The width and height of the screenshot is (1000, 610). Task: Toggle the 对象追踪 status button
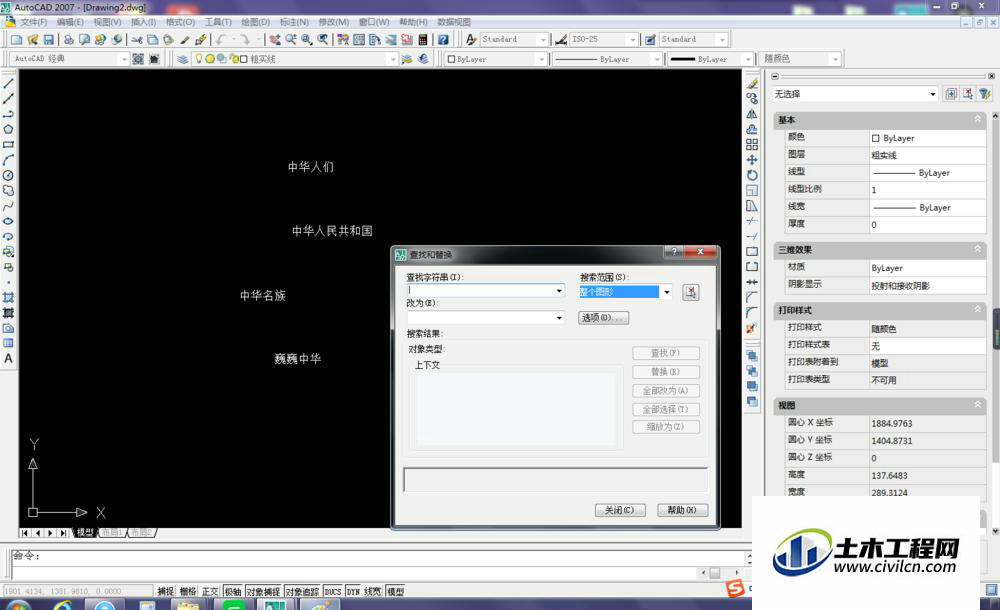coord(302,591)
